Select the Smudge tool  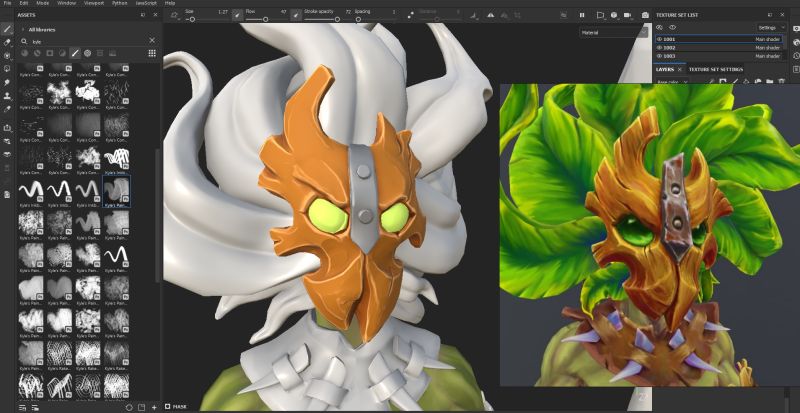pos(7,82)
